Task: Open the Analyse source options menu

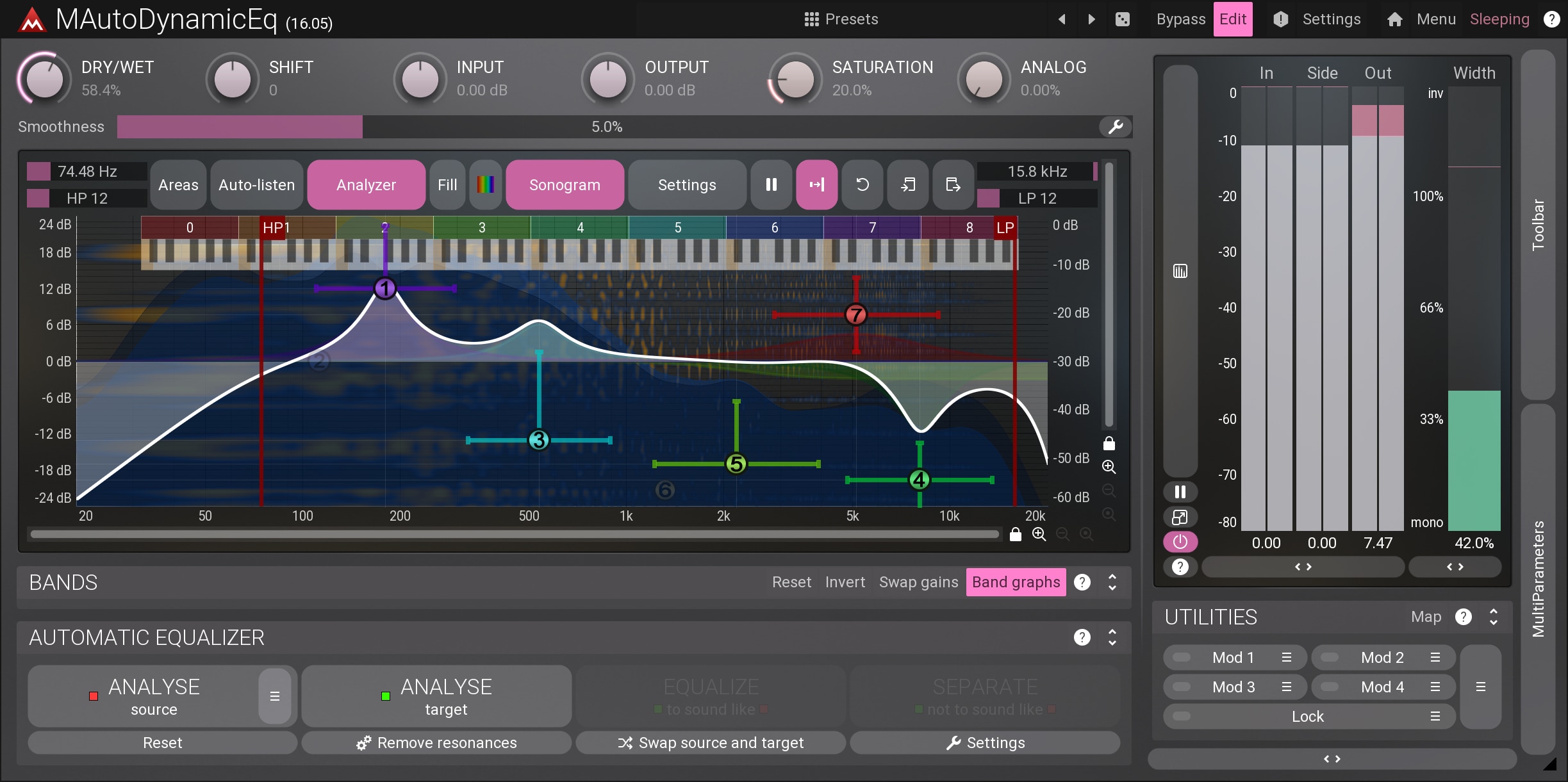Action: coord(275,696)
